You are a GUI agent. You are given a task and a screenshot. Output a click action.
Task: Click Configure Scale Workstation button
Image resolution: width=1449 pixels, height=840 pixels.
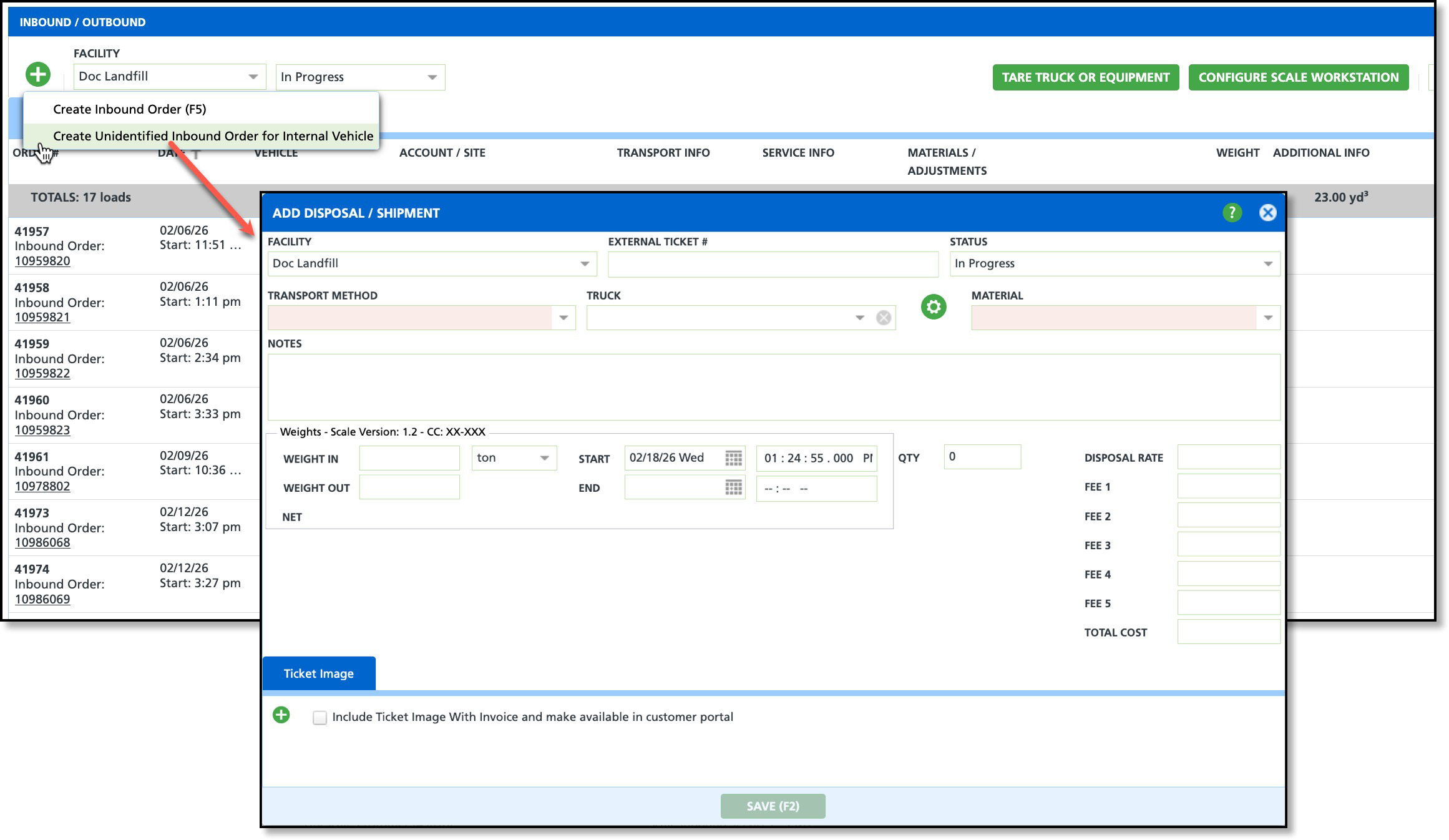coord(1298,77)
